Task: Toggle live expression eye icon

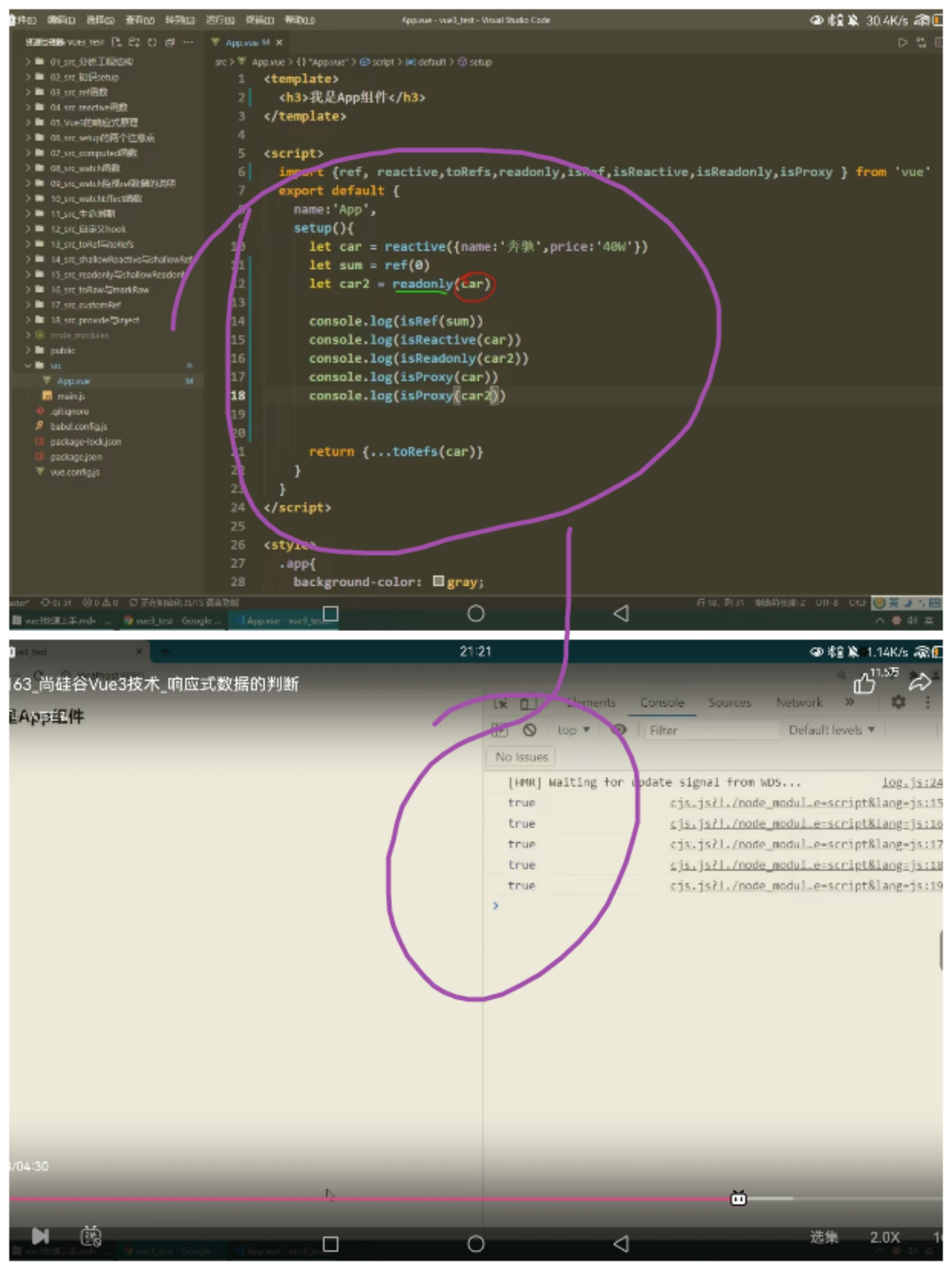Action: (x=619, y=730)
